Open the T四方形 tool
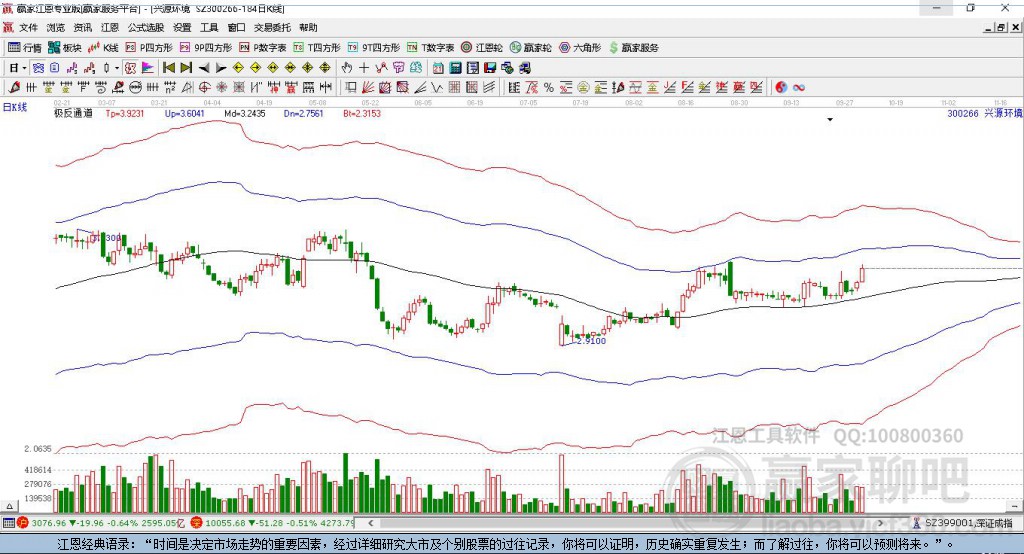The height and width of the screenshot is (554, 1024). [317, 48]
